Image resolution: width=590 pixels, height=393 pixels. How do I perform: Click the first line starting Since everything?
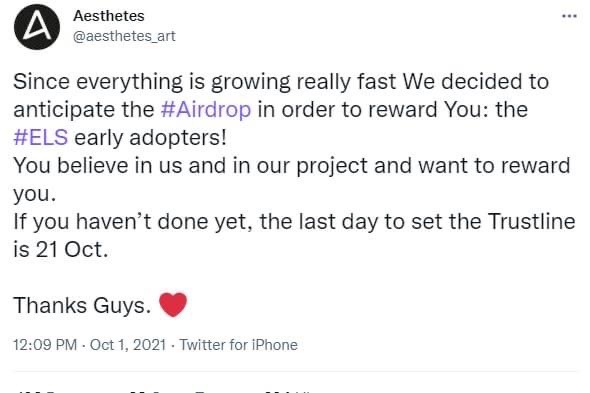[x=281, y=82]
